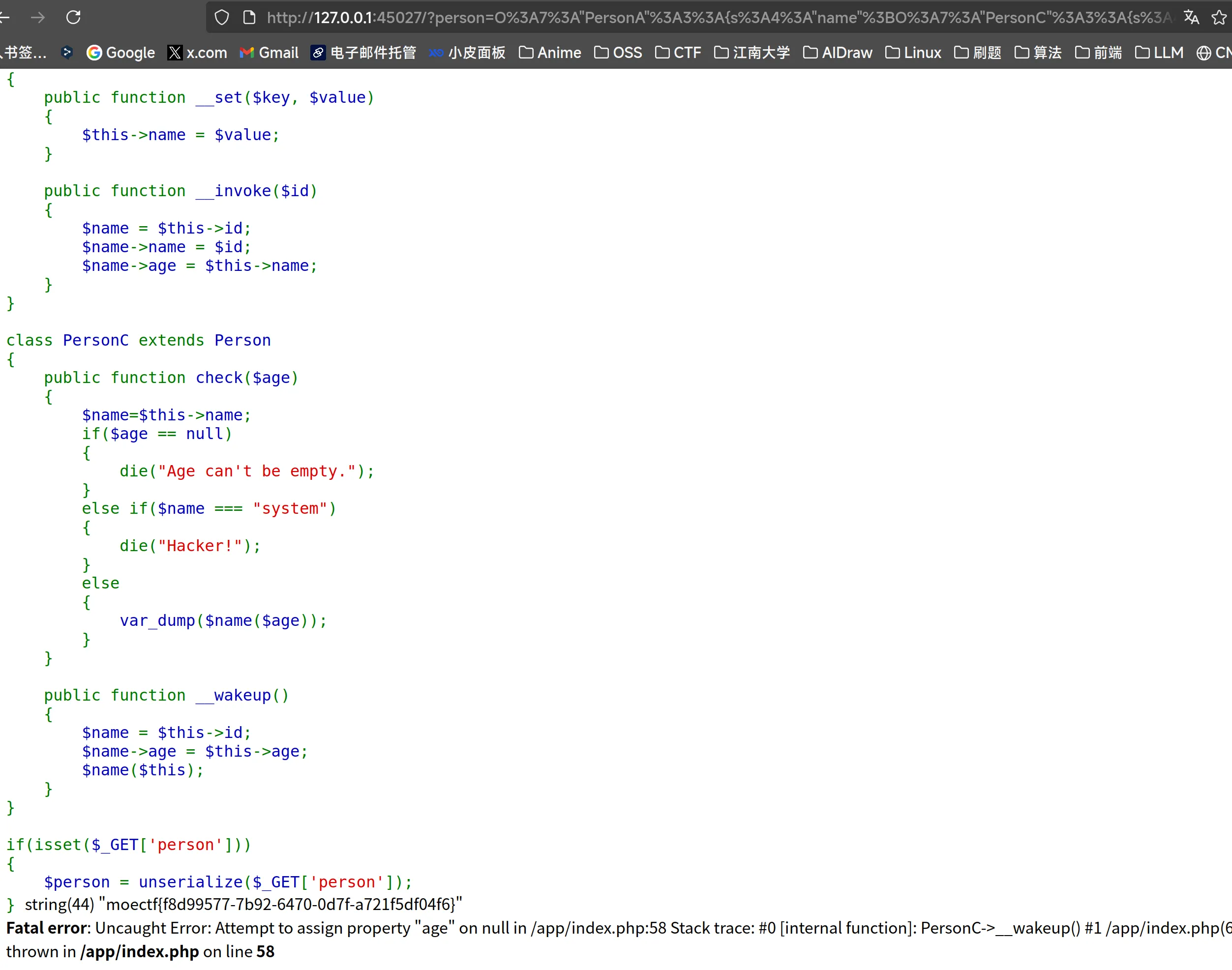Open the Google bookmark

[x=120, y=53]
